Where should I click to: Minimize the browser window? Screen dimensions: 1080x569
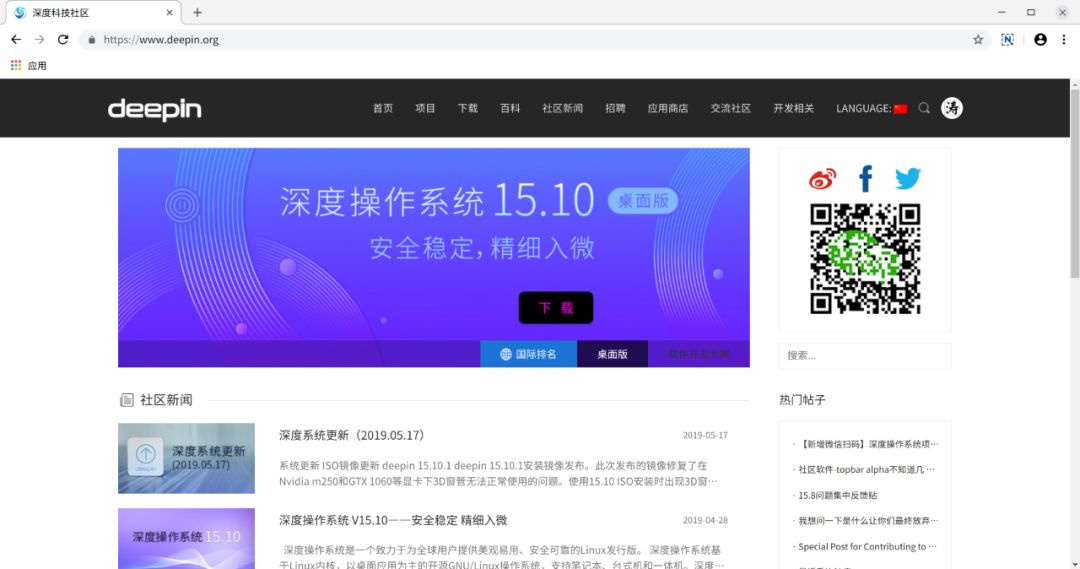point(1001,12)
